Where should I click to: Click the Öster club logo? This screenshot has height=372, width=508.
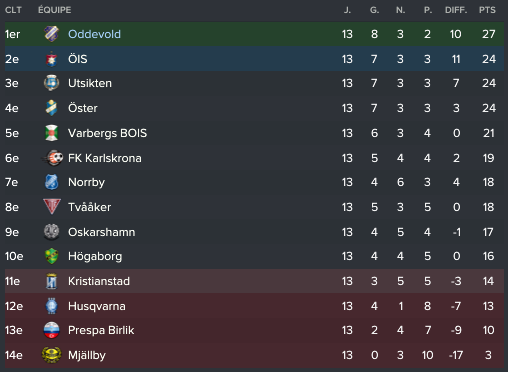pyautogui.click(x=52, y=108)
